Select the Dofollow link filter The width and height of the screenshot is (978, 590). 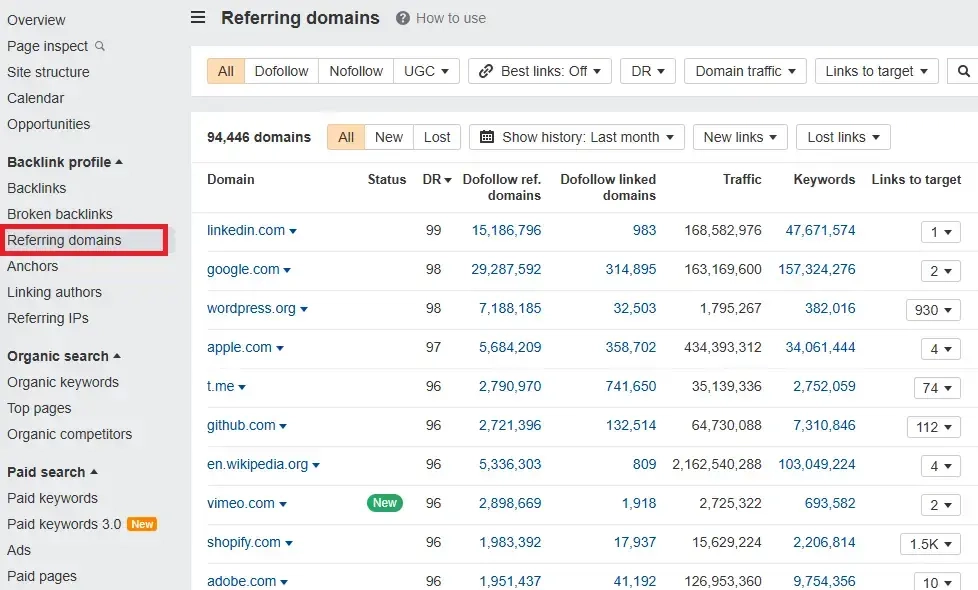282,71
